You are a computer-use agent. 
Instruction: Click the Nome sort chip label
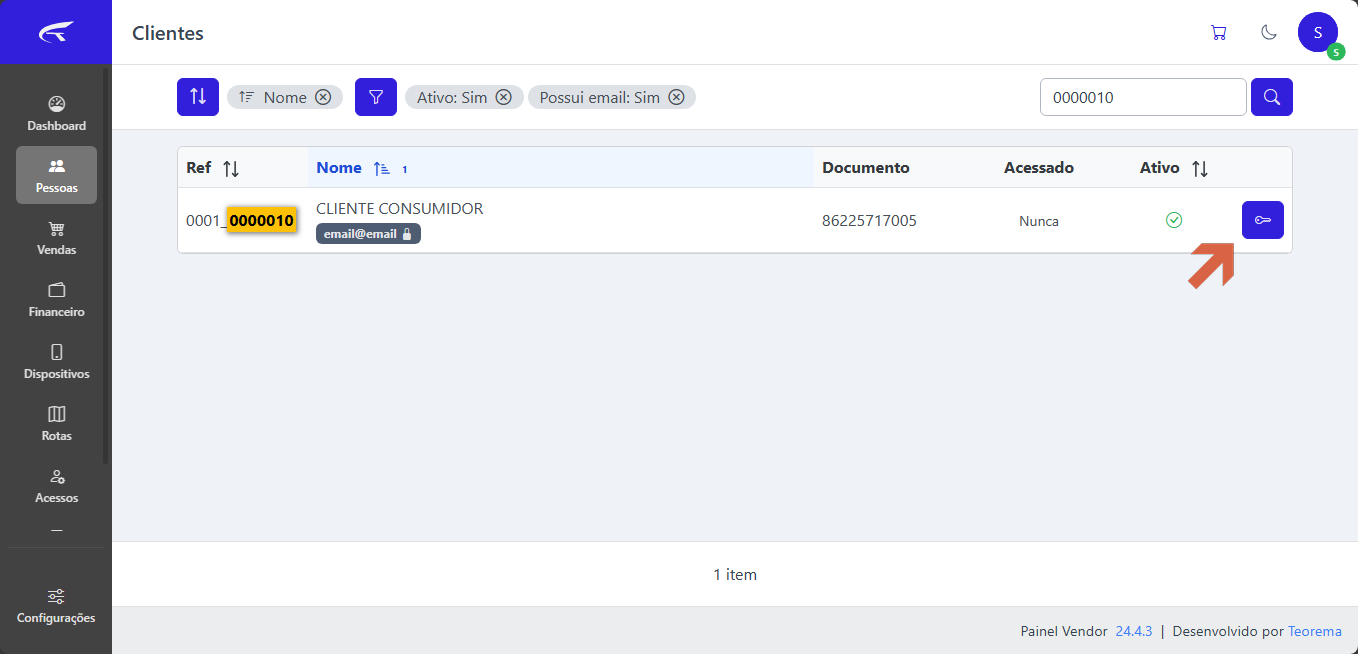coord(285,97)
